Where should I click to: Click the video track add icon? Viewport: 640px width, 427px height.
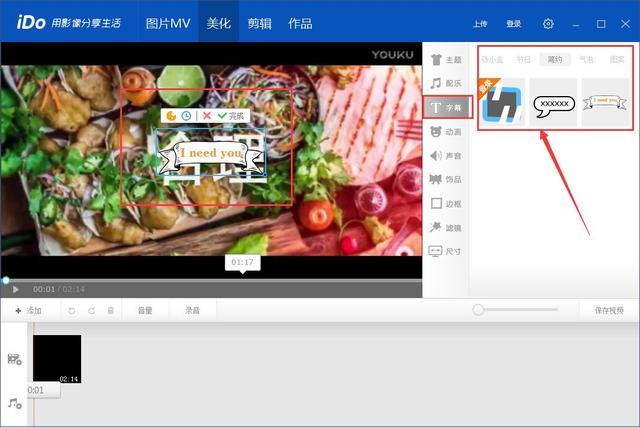tap(15, 359)
